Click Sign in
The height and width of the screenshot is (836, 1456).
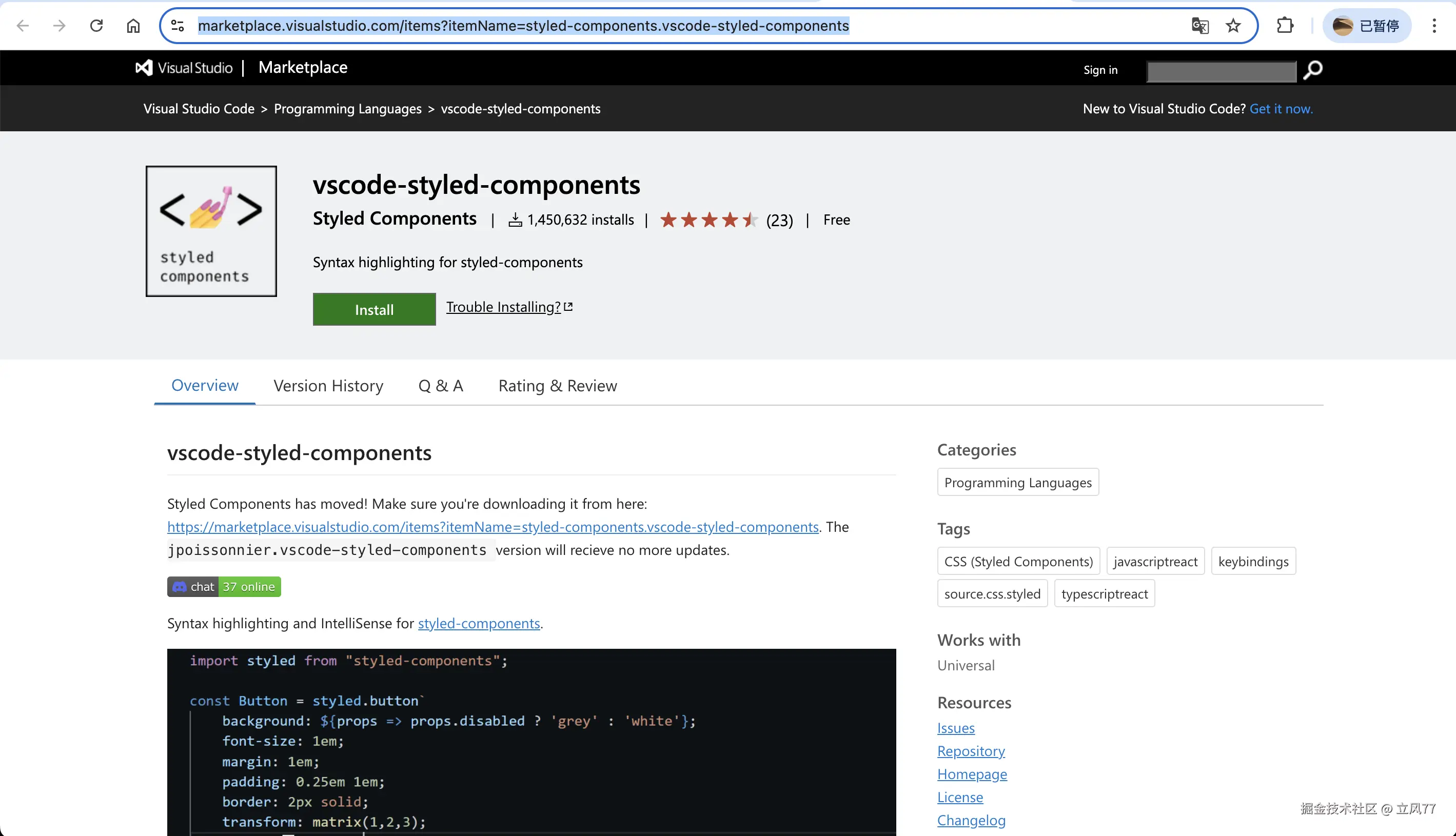pyautogui.click(x=1100, y=70)
